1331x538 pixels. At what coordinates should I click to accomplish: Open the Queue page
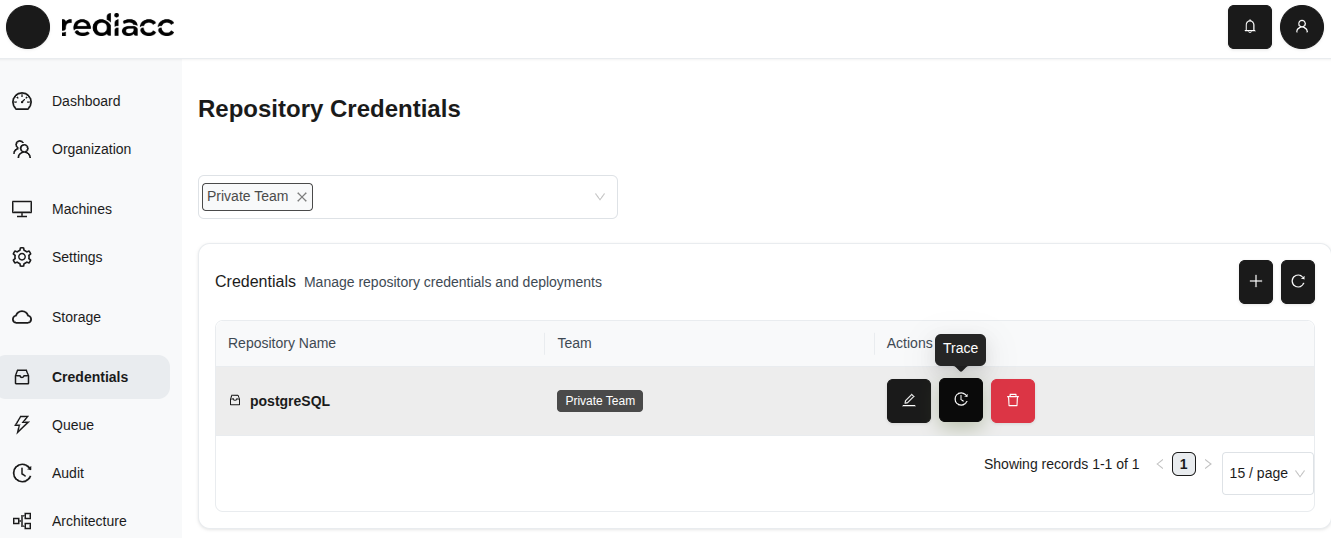coord(73,425)
